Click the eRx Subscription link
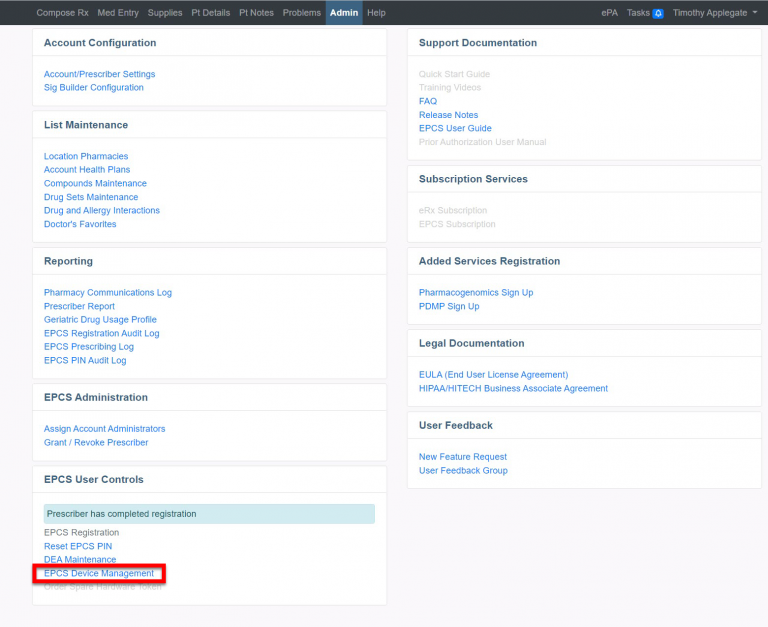This screenshot has height=627, width=768. [x=453, y=211]
